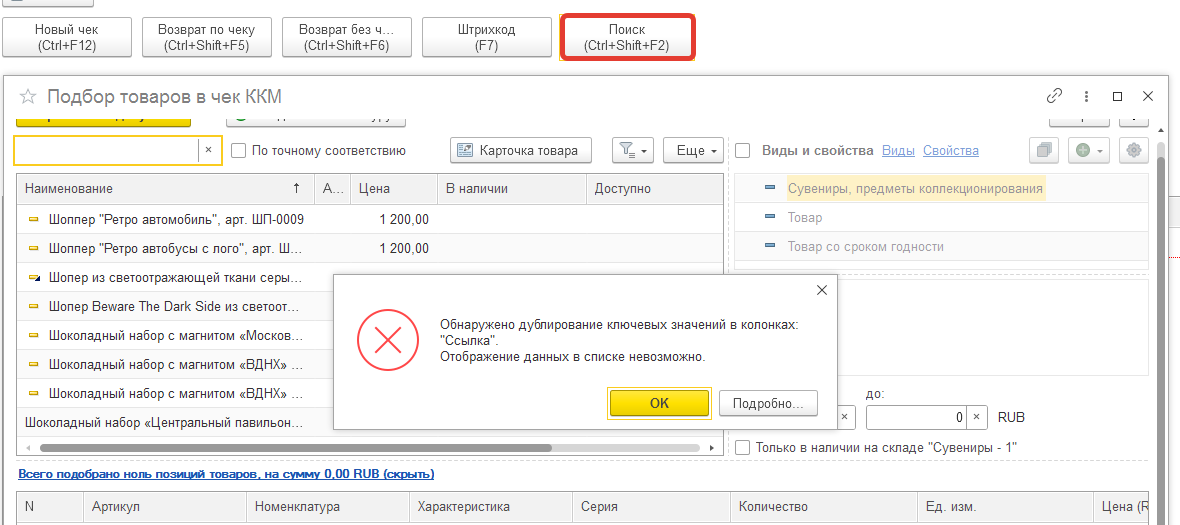
Task: Toggle the 'Виды и свойства' checkbox
Action: (x=743, y=151)
